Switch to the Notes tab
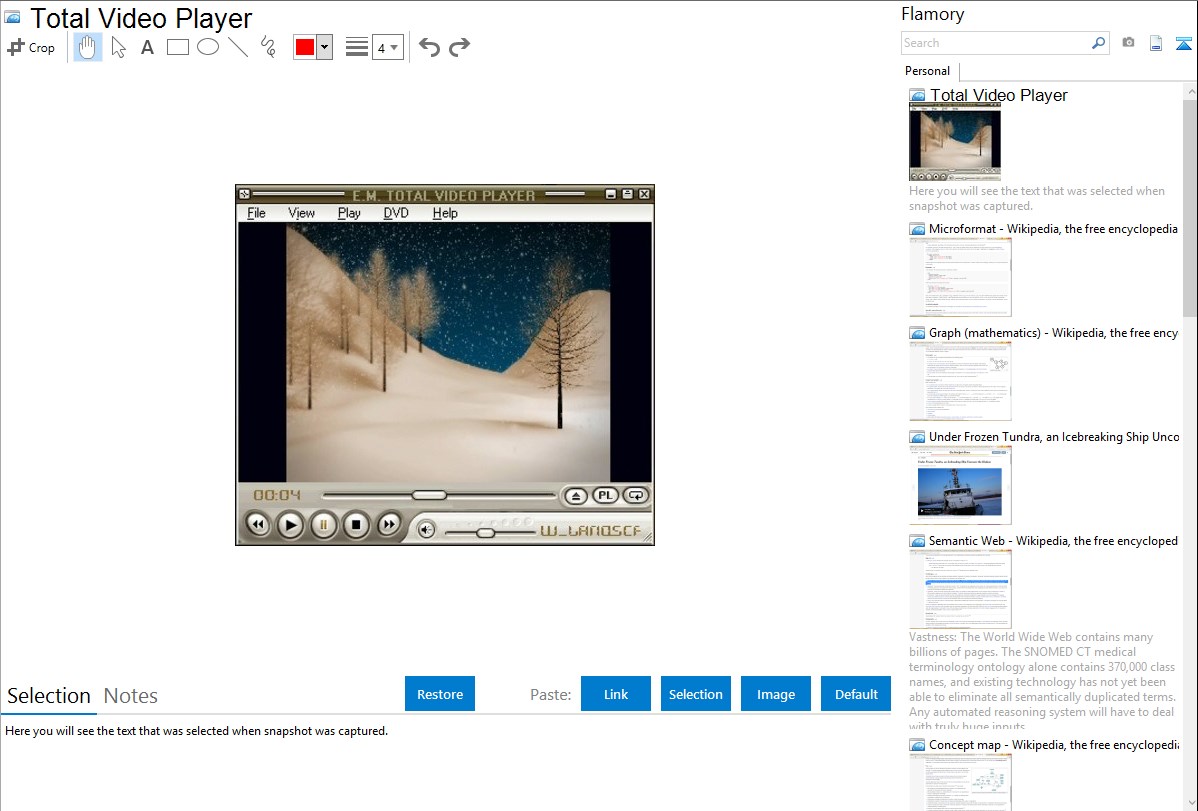 click(x=131, y=696)
